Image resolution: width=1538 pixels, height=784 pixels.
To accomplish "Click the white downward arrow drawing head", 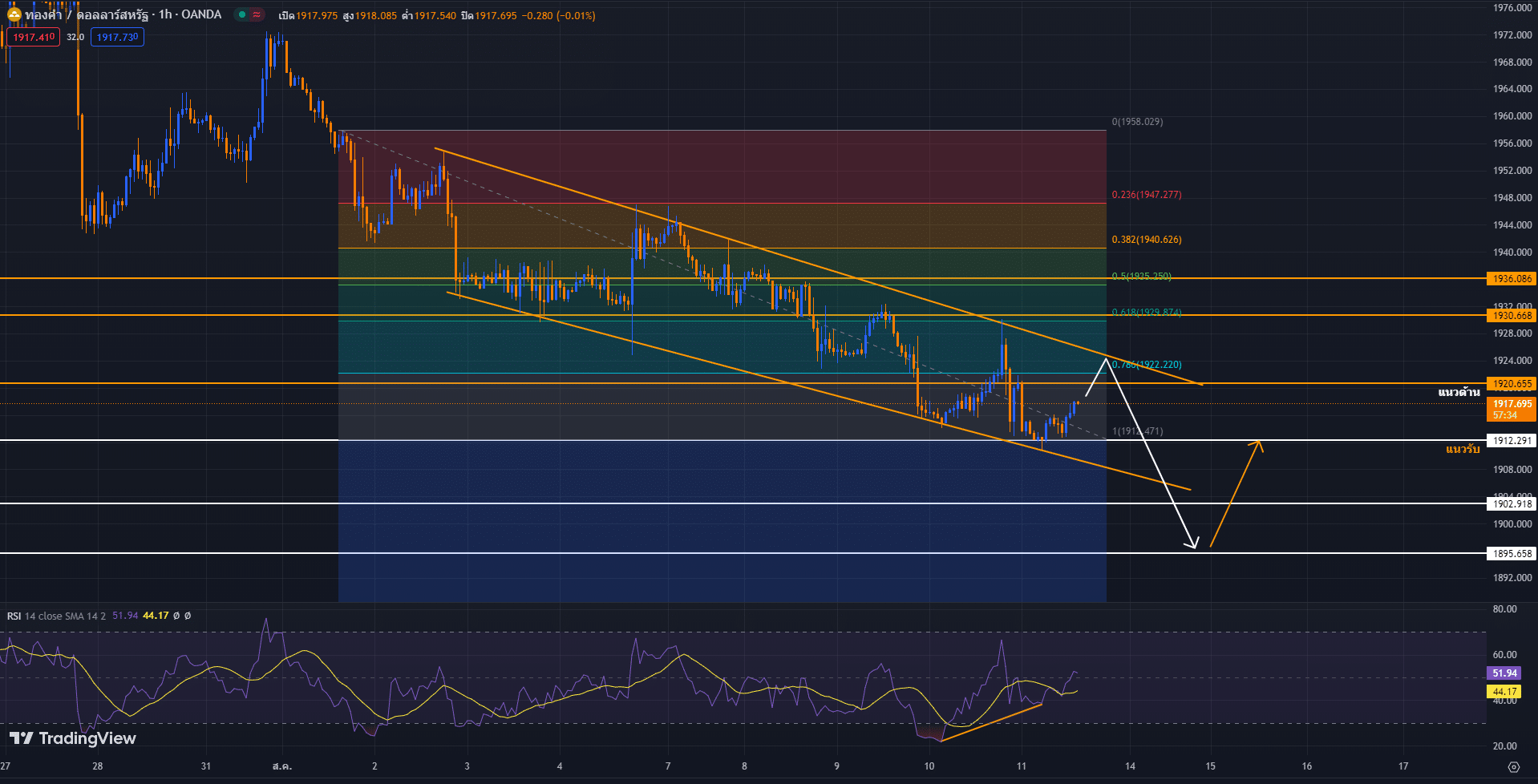I will 1193,544.
